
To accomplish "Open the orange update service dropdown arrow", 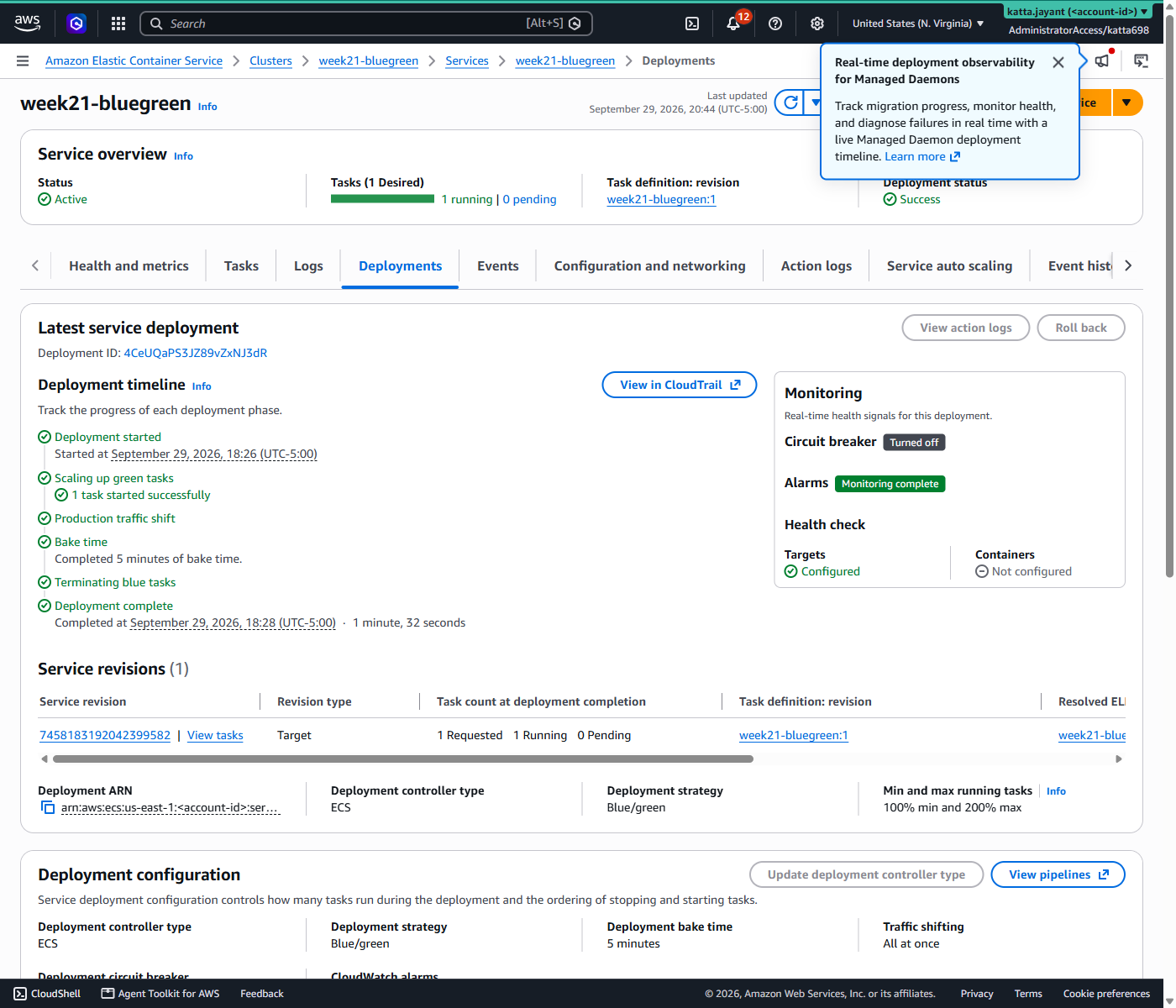I will [x=1126, y=102].
